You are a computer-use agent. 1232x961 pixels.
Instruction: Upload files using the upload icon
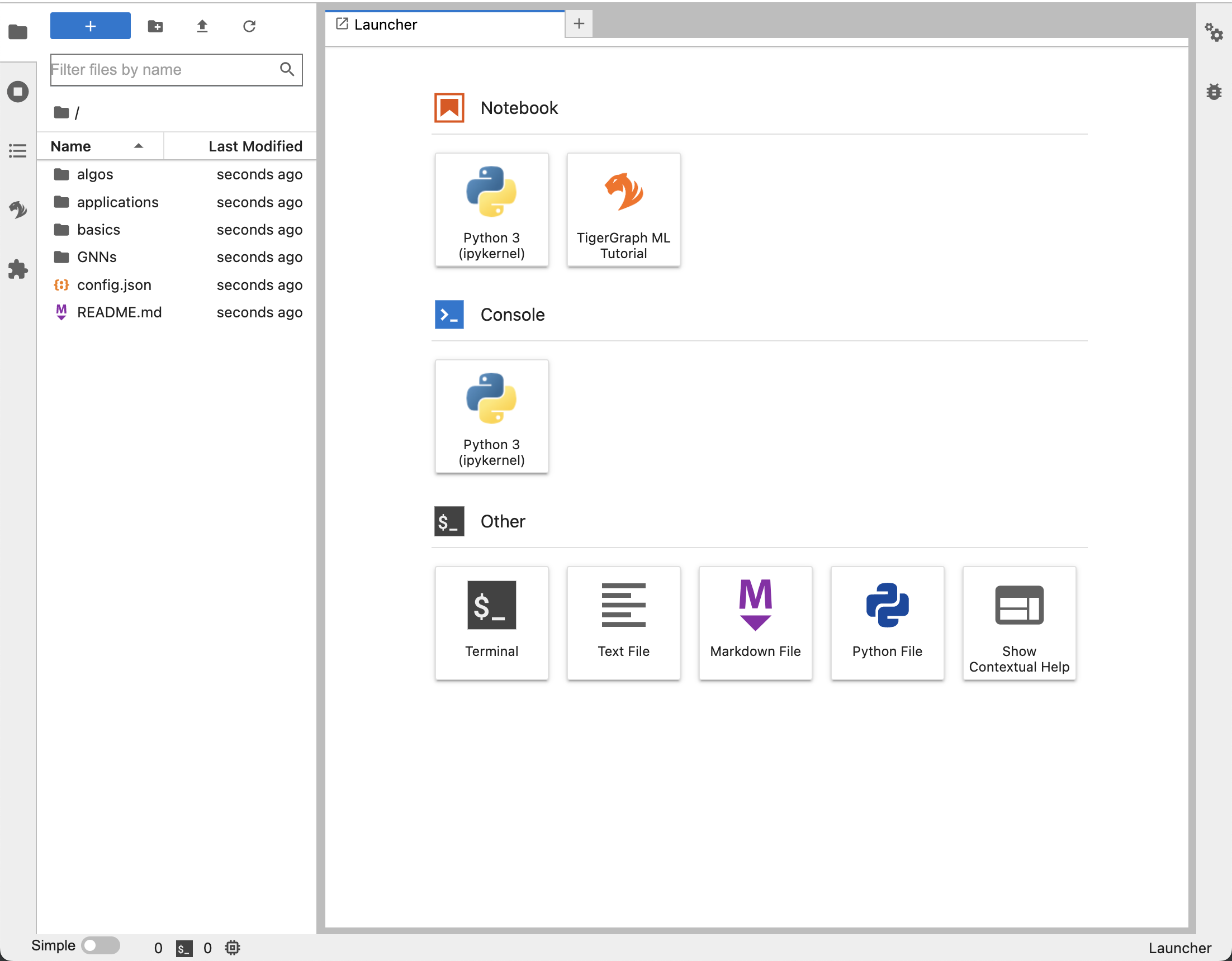click(202, 26)
